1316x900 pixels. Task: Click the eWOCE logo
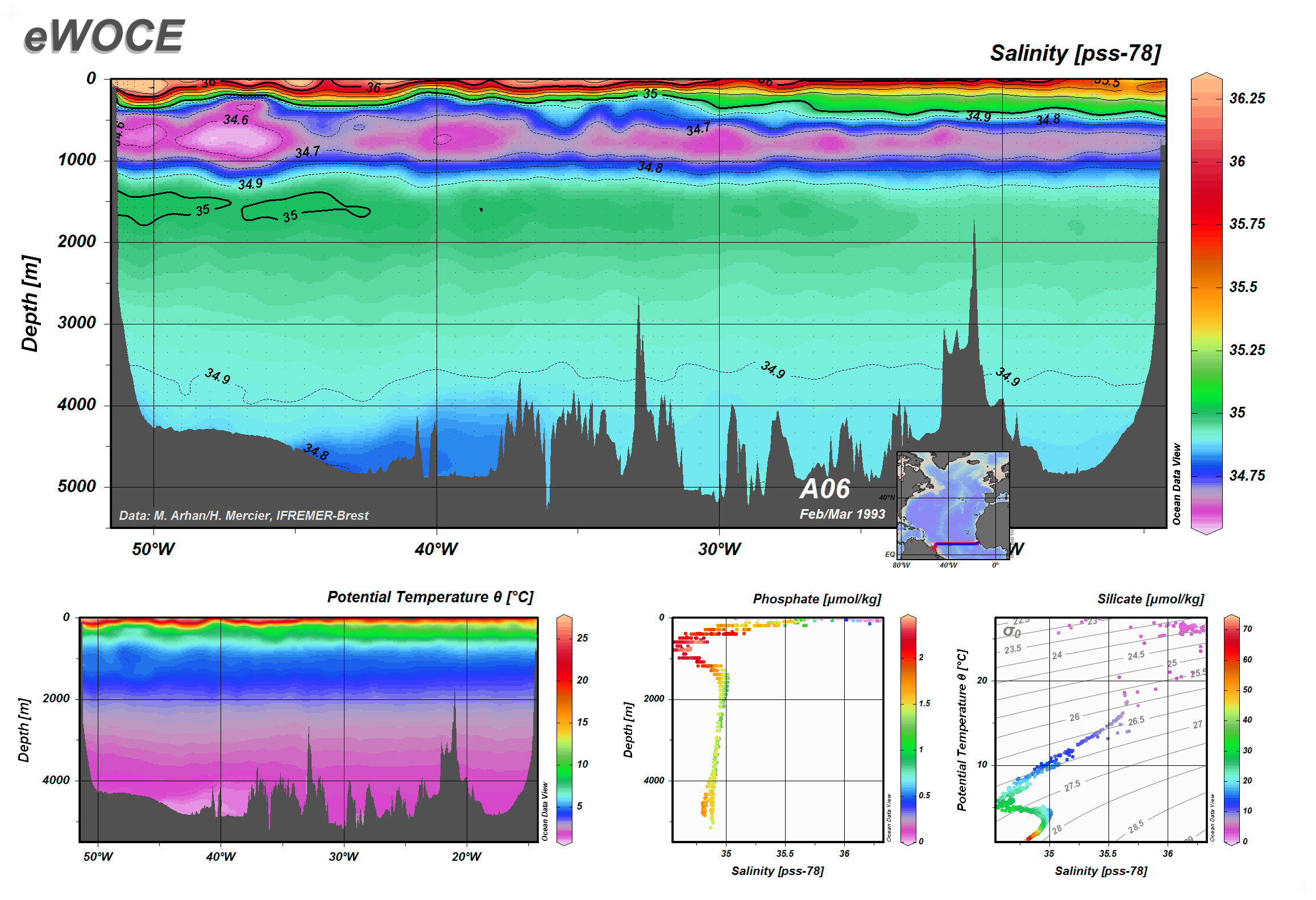point(104,36)
